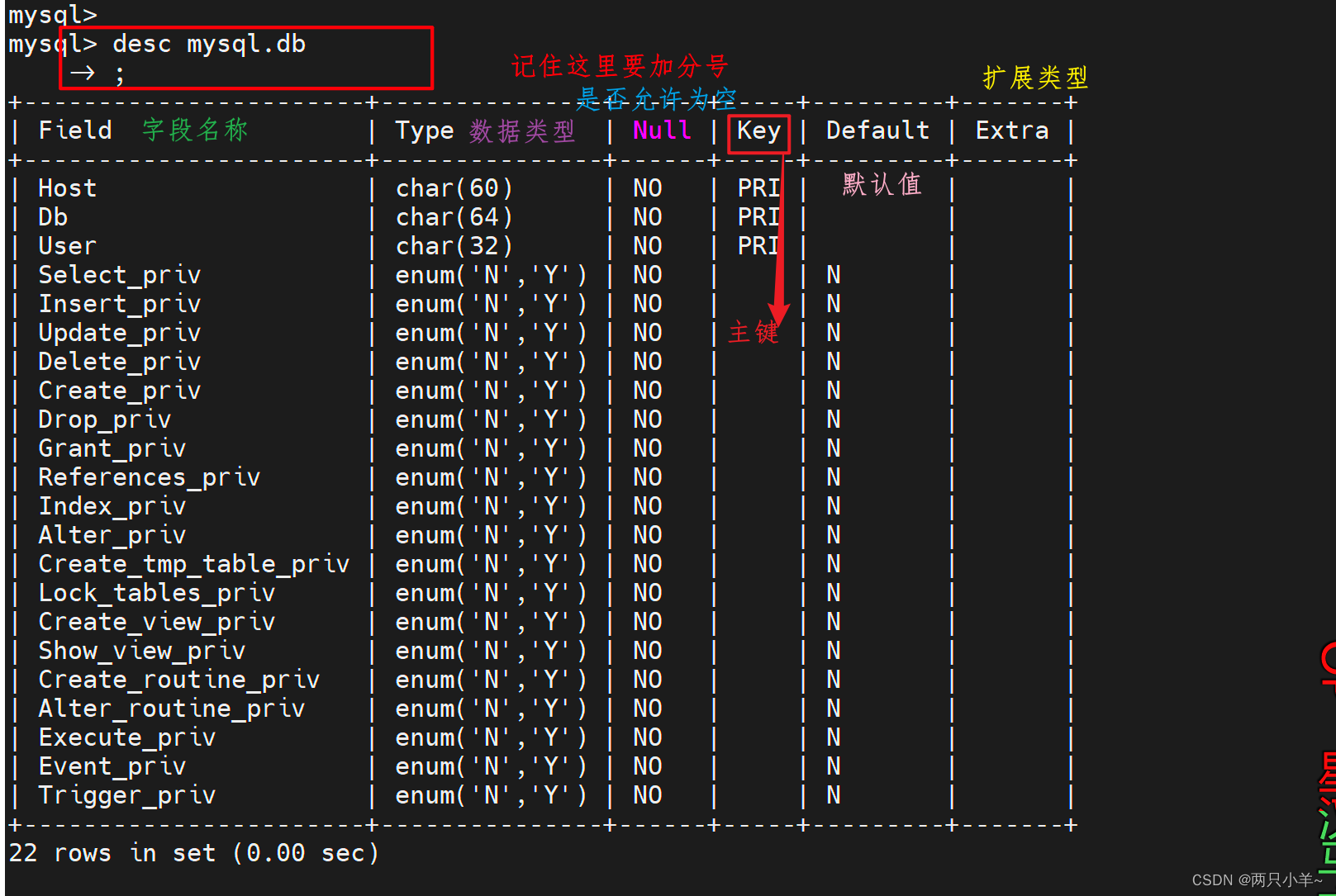Select the 'User' field name
The image size is (1336, 896).
(67, 246)
